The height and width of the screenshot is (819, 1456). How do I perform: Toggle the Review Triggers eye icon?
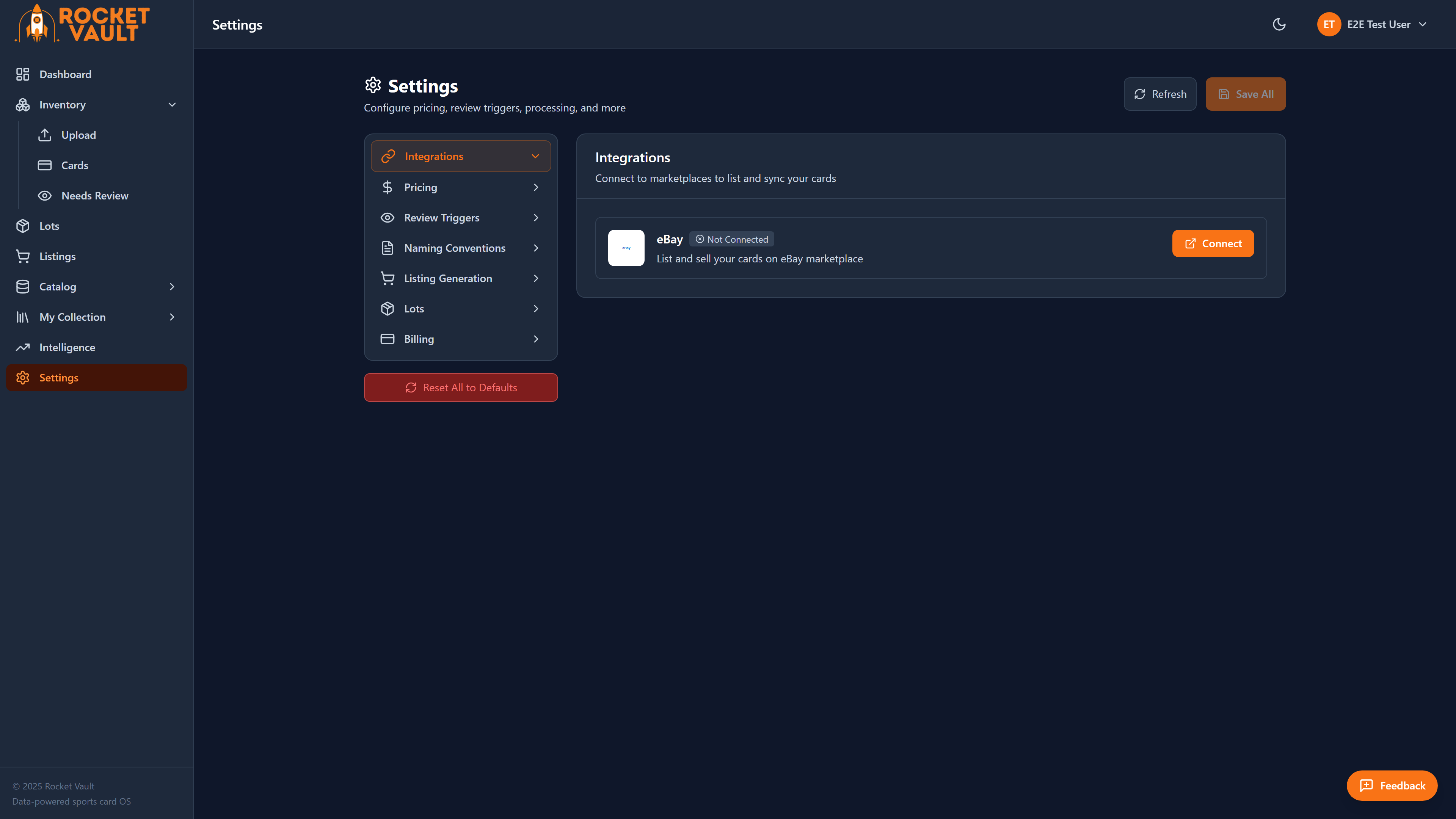point(387,217)
